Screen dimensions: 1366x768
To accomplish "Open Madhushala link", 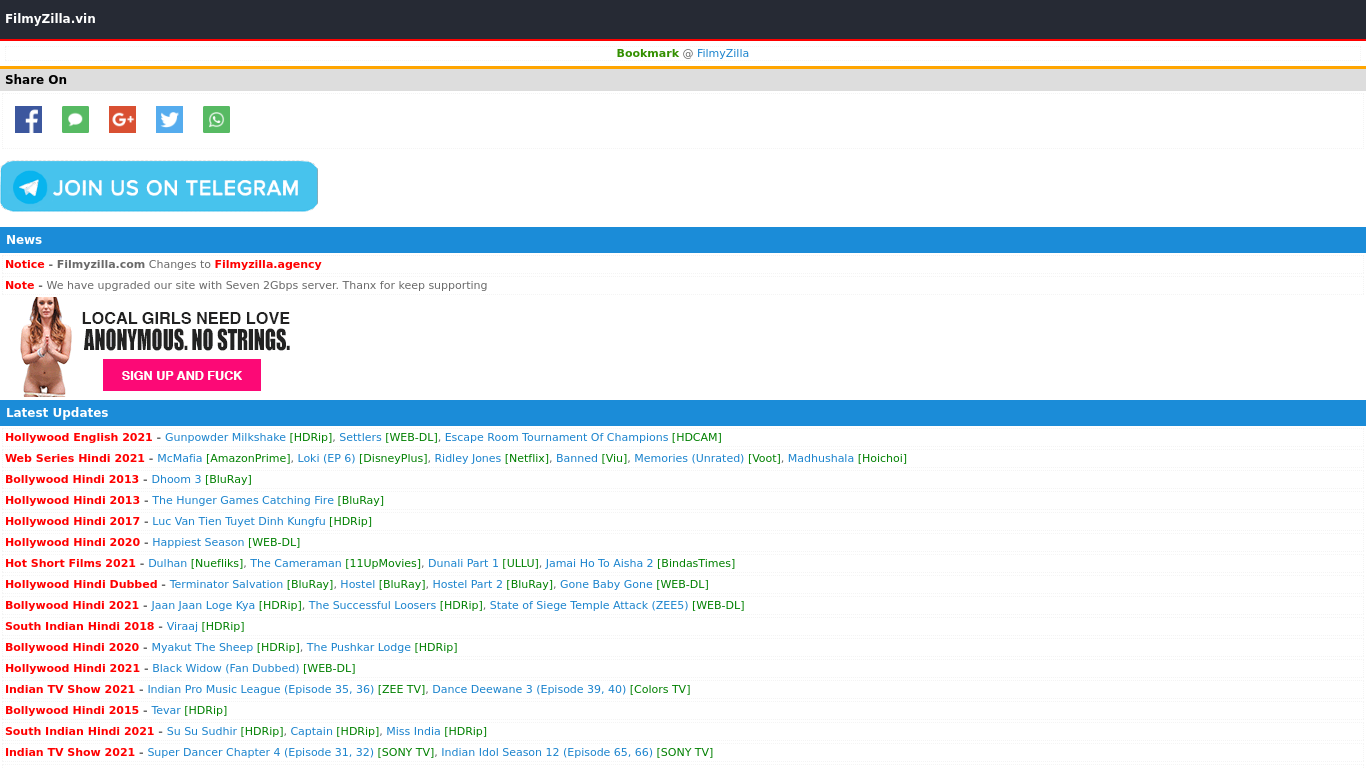I will [x=821, y=459].
